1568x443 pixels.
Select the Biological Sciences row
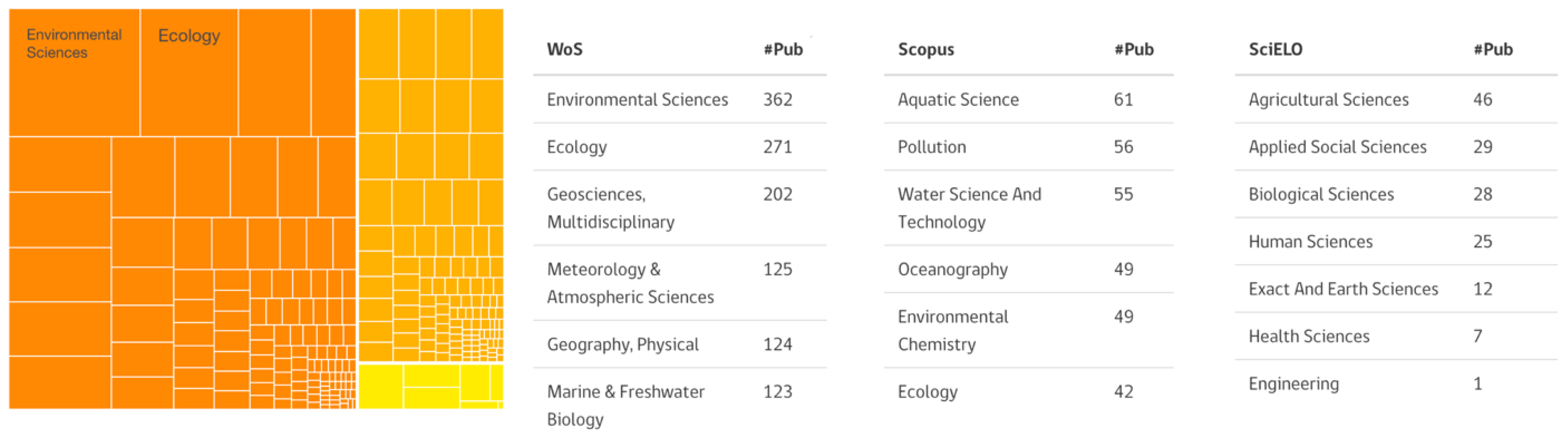[x=1321, y=194]
